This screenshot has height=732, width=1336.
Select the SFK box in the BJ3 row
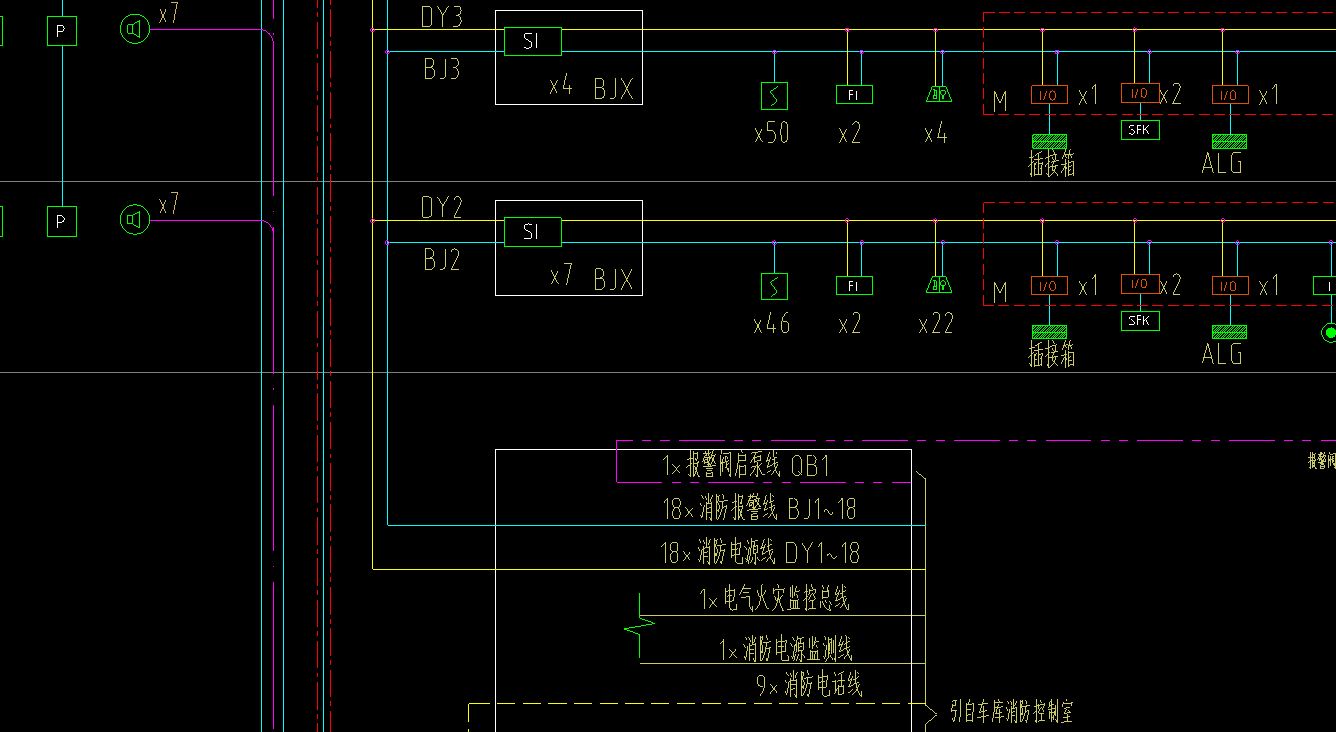pyautogui.click(x=1140, y=130)
